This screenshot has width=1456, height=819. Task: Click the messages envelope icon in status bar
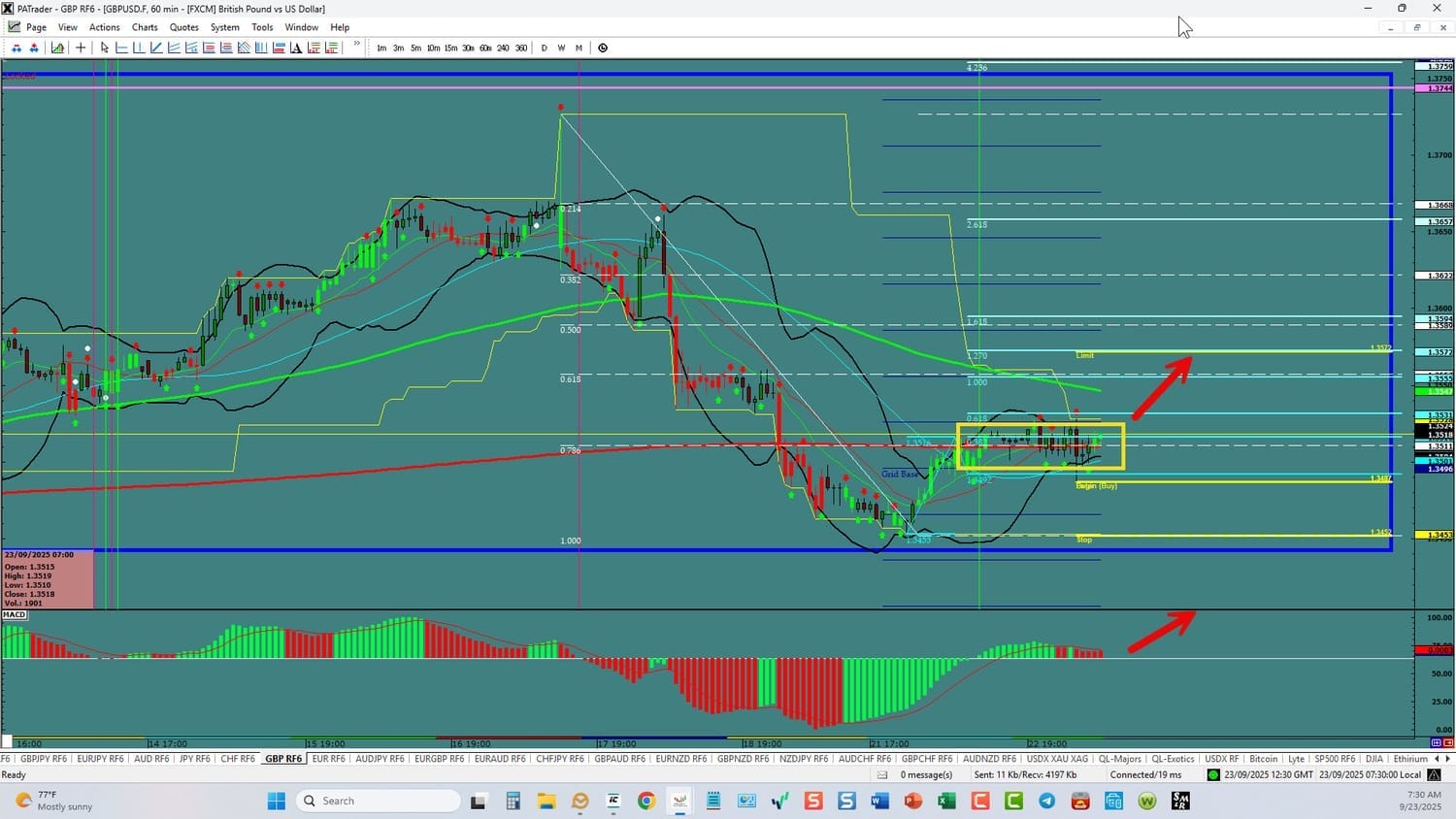tap(882, 775)
